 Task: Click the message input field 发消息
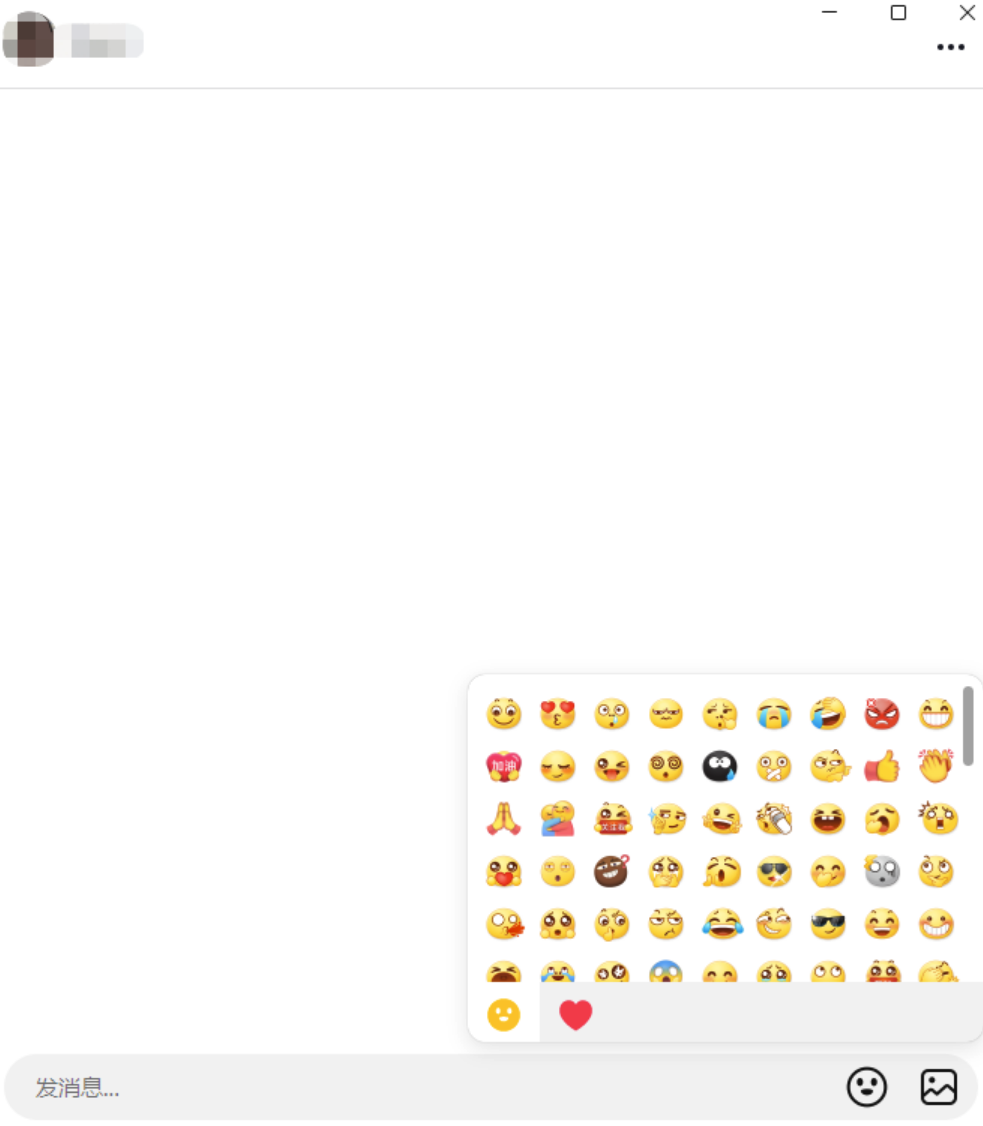click(x=431, y=1087)
